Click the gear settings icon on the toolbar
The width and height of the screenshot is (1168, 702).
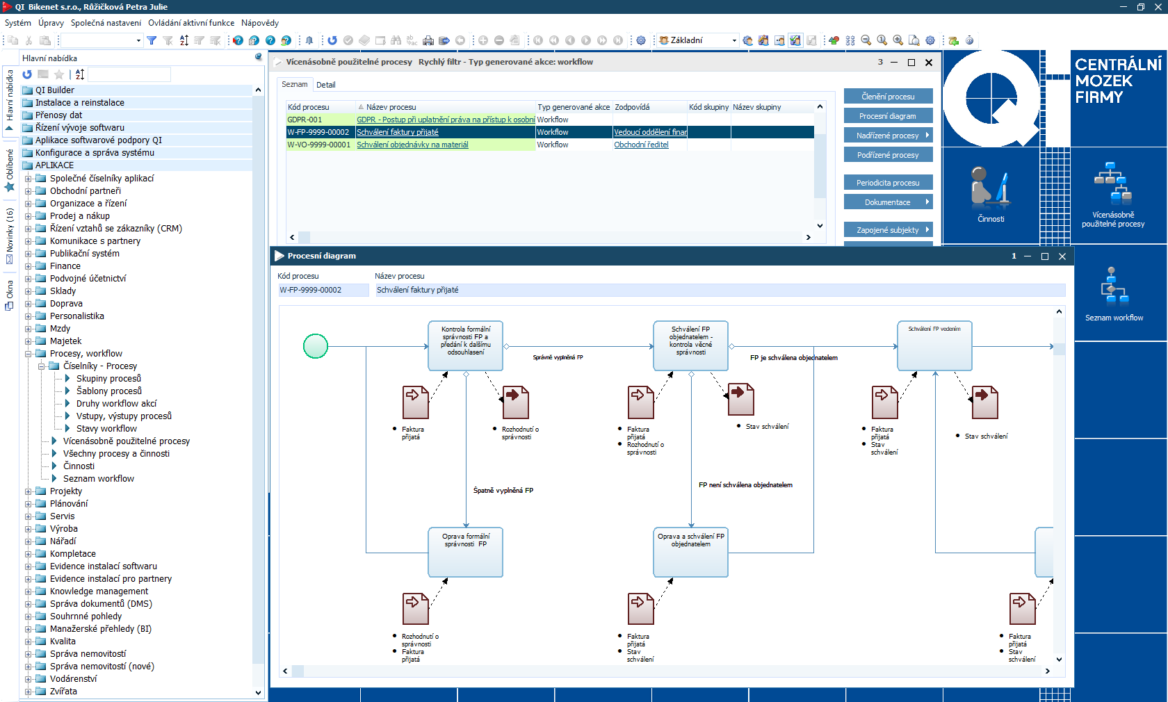pyautogui.click(x=641, y=40)
